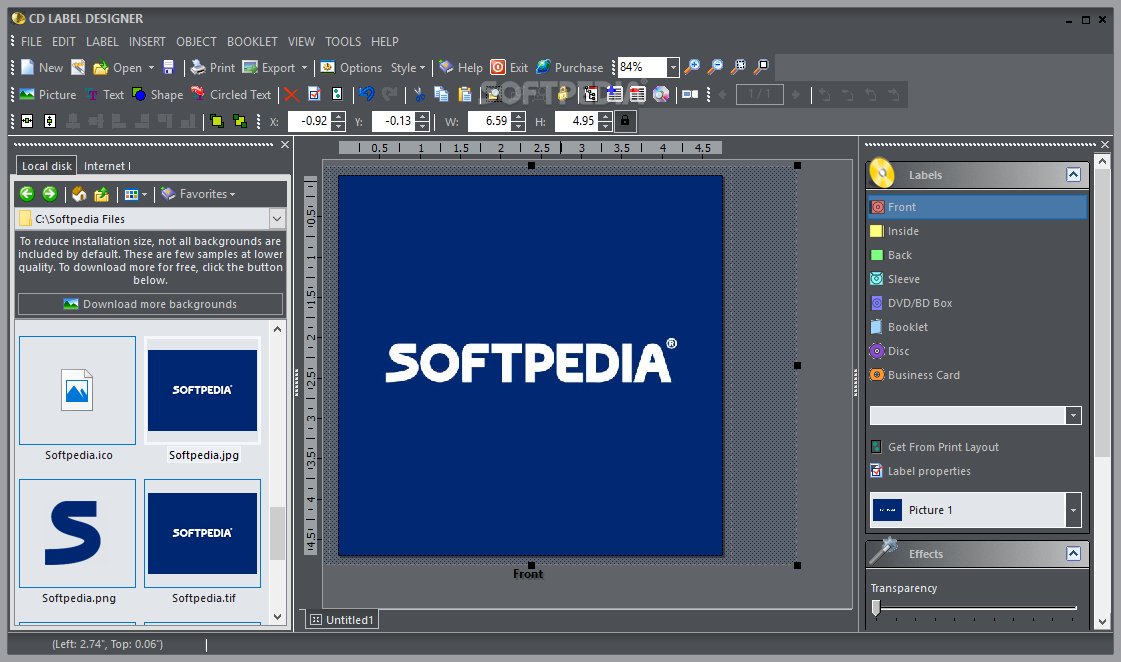The image size is (1121, 662).
Task: Go back with the green left arrow
Action: pyautogui.click(x=27, y=194)
